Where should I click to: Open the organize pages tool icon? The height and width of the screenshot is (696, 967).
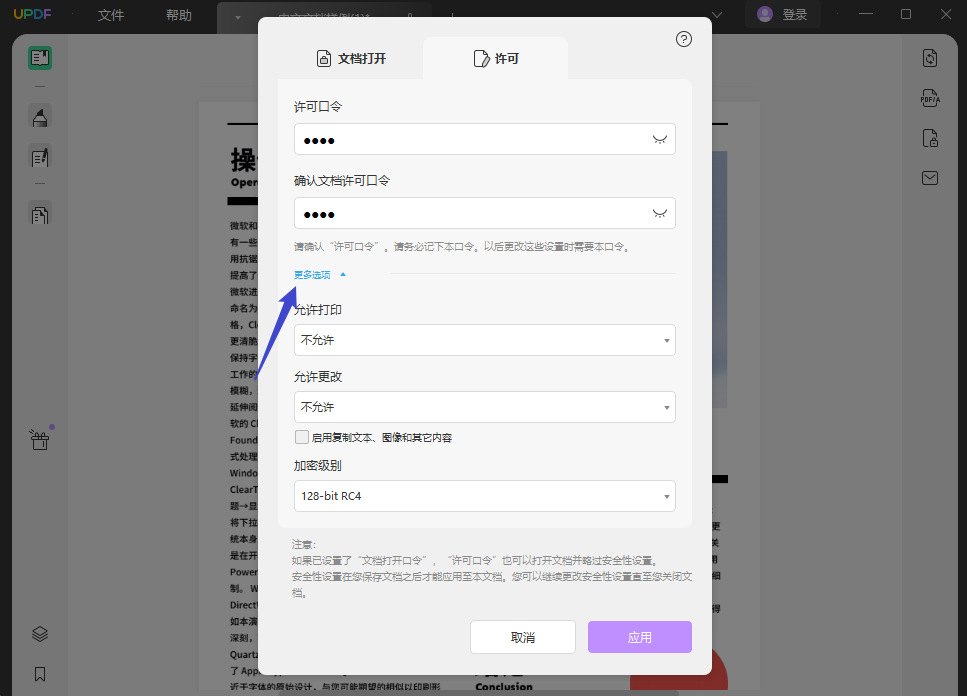pyautogui.click(x=40, y=214)
